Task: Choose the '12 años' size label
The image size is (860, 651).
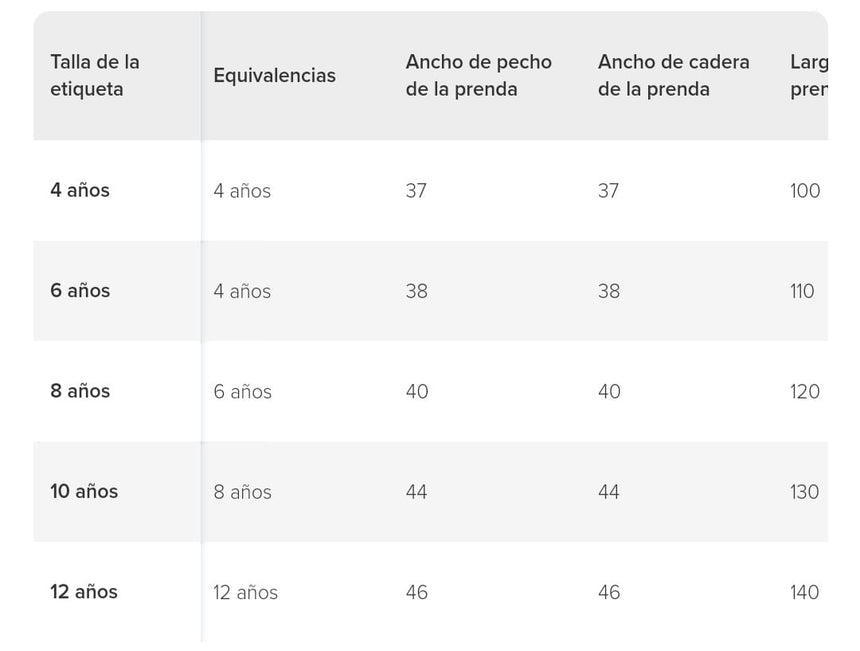Action: point(84,592)
